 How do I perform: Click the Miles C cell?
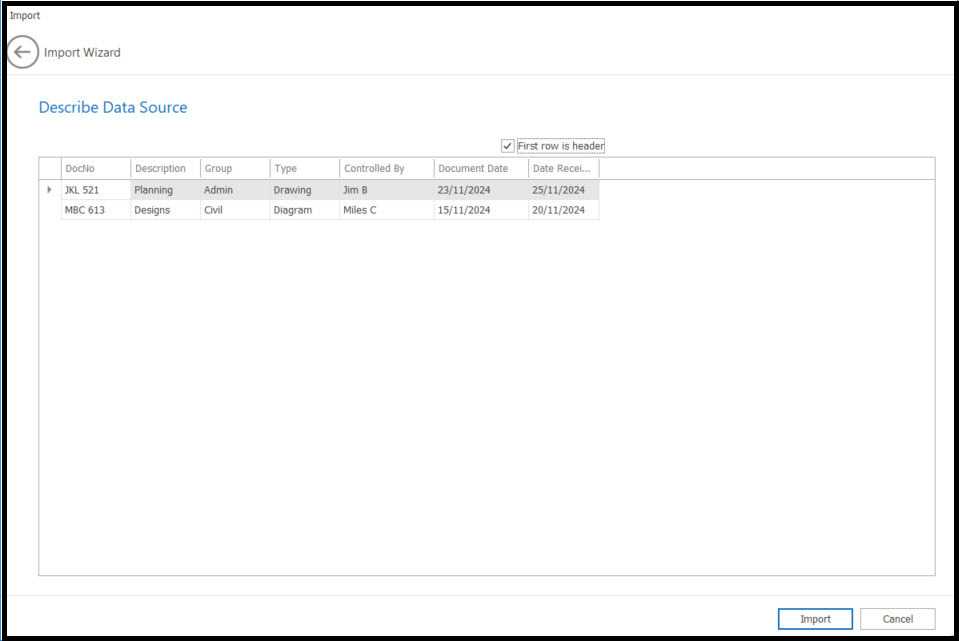[x=386, y=210]
